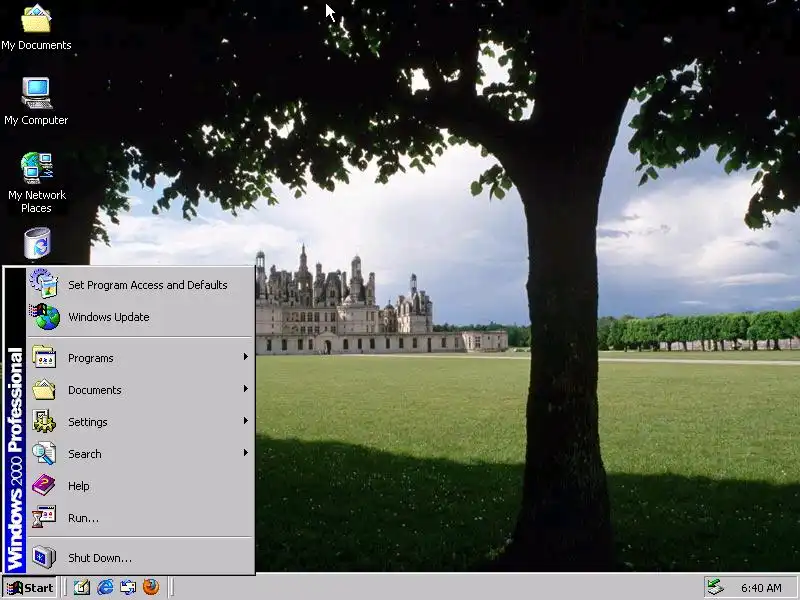Click the Documents label in Start menu

[95, 390]
